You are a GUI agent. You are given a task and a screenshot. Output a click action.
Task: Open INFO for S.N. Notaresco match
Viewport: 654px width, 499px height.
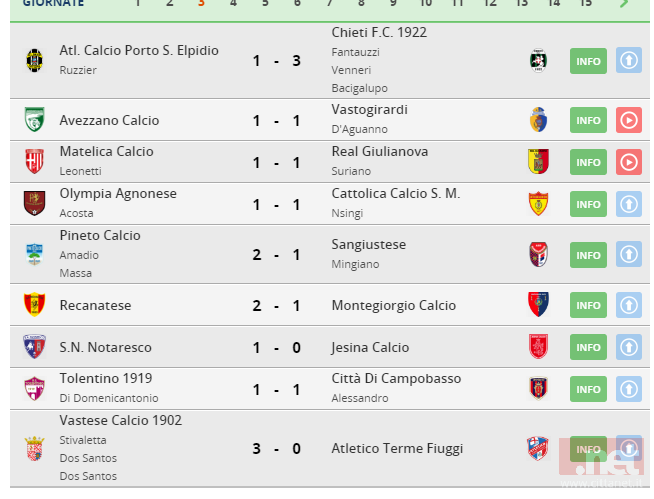588,347
